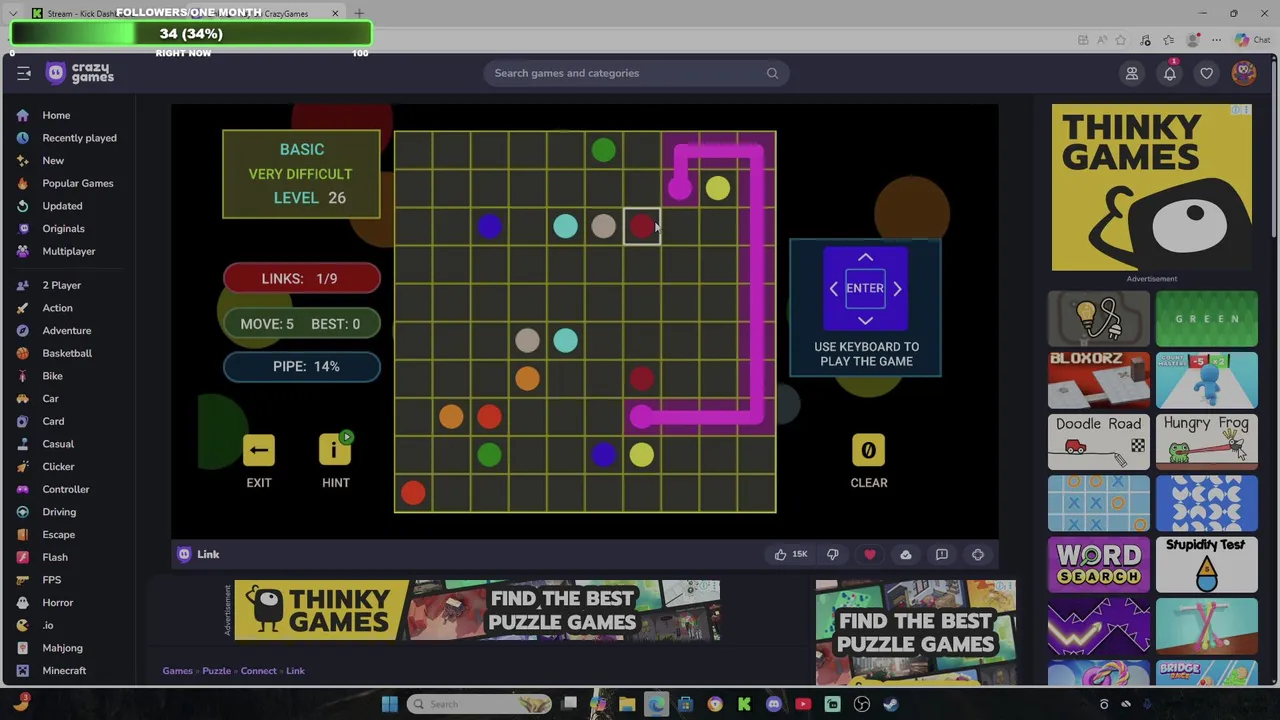Dislike the game with thumbs down
This screenshot has width=1280, height=720.
click(x=833, y=554)
